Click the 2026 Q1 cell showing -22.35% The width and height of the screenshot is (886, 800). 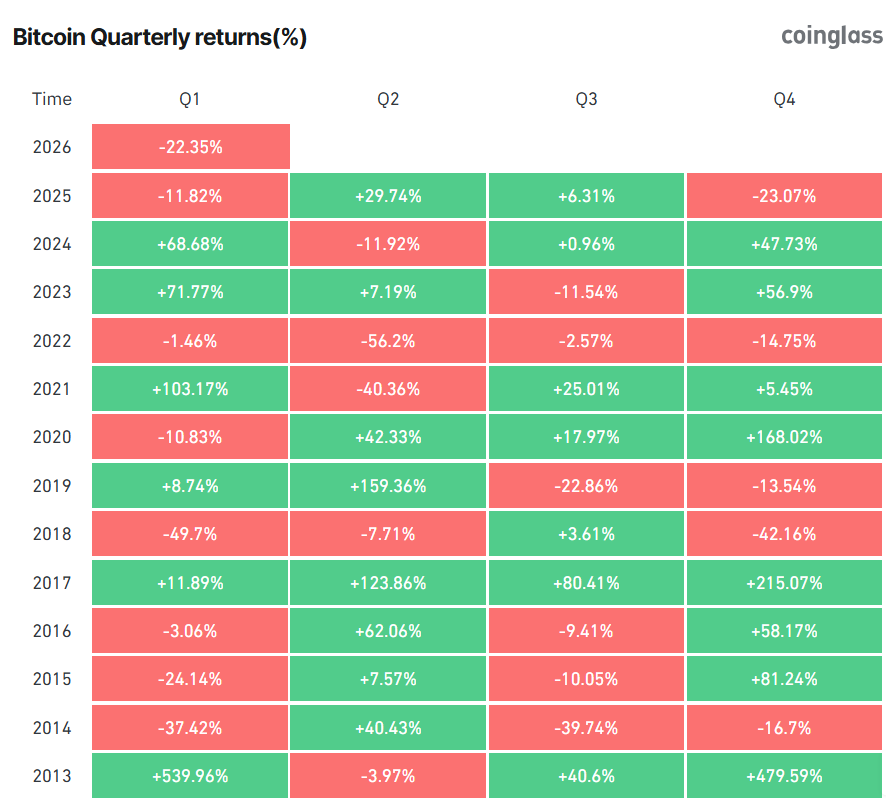[x=190, y=147]
